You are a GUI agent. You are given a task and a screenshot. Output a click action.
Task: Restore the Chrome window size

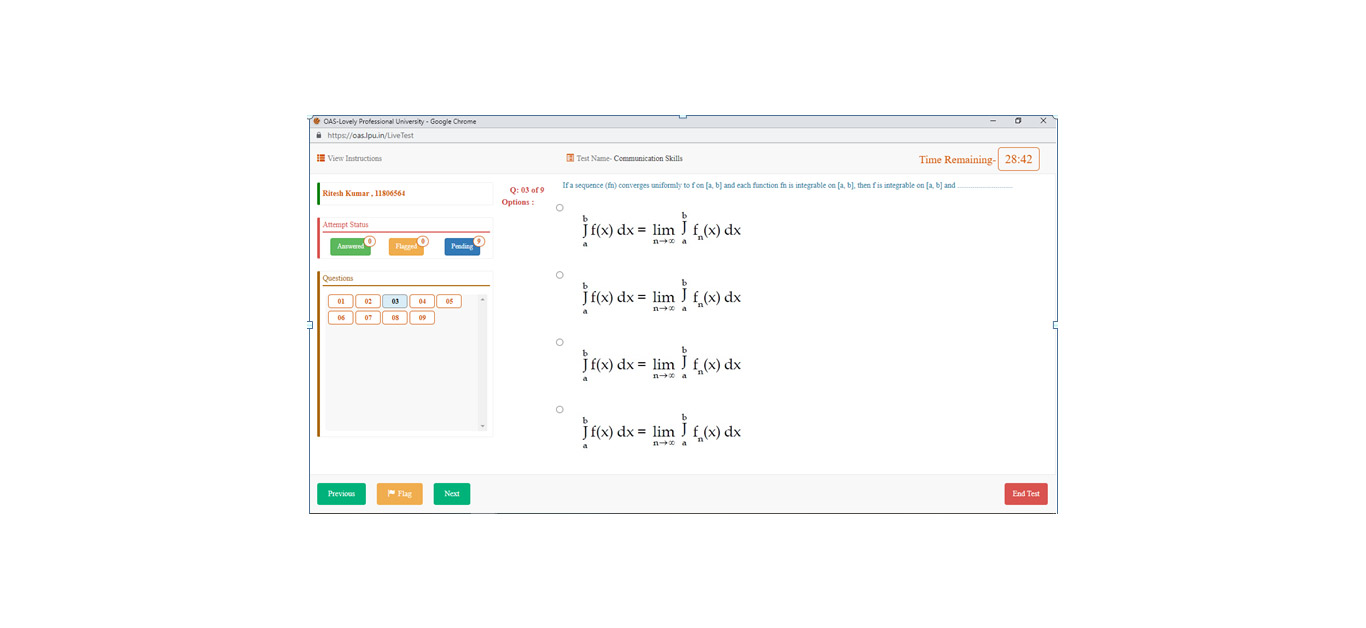pos(1018,121)
